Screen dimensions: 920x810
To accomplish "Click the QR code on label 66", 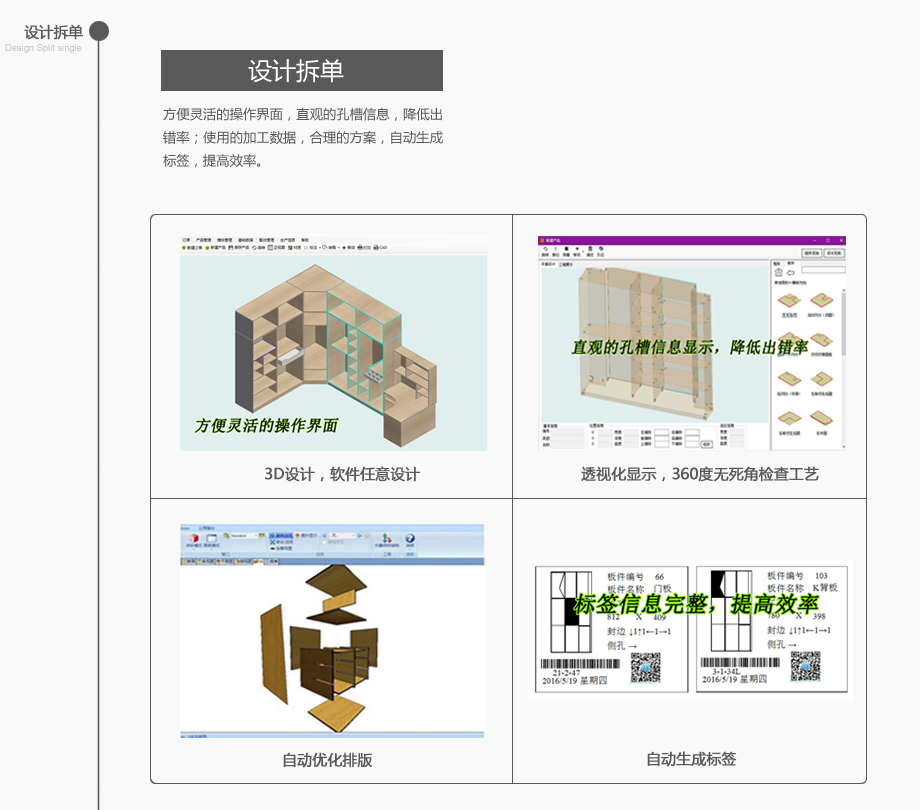I will point(647,667).
